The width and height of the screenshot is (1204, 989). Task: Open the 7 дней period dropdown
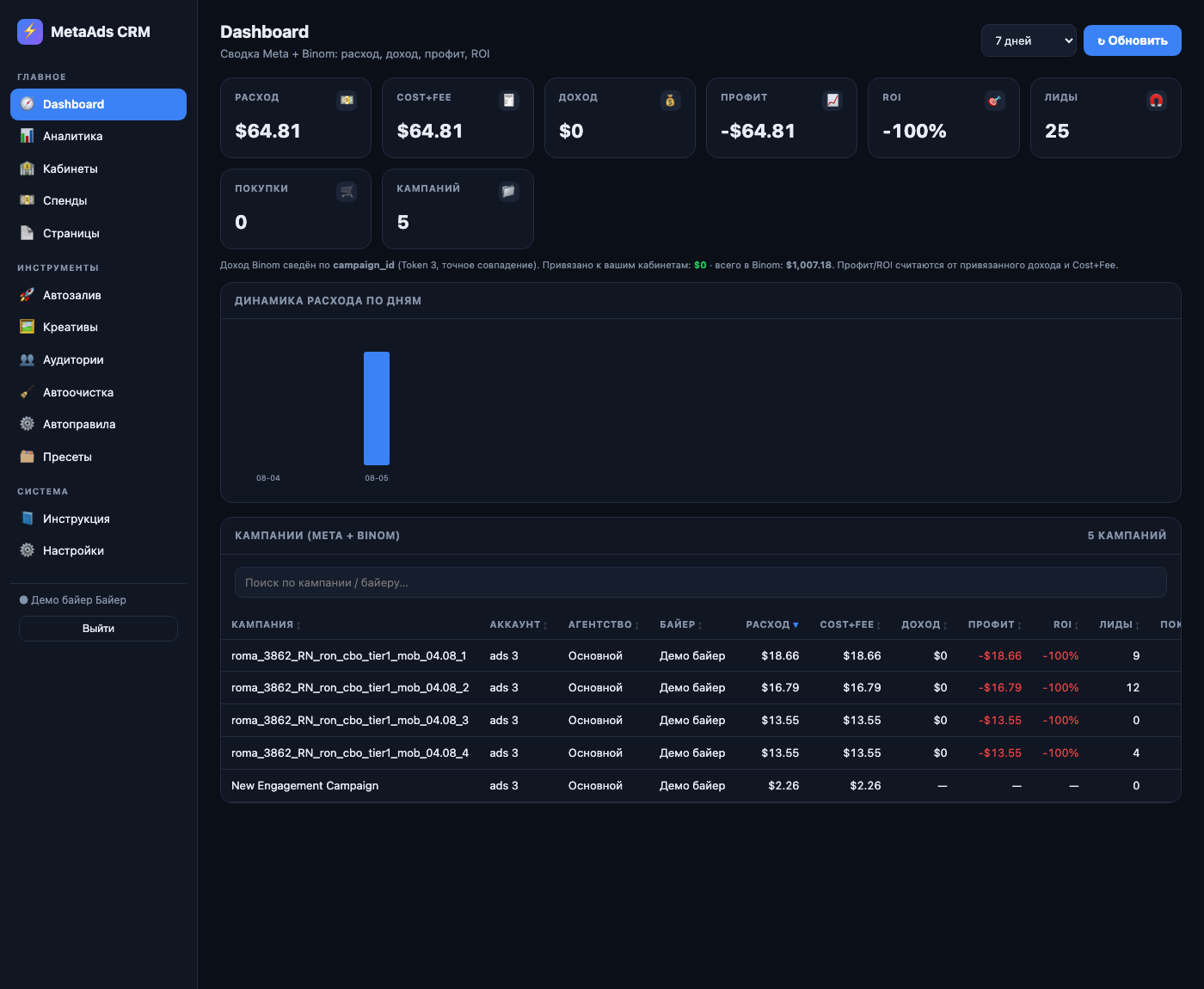[1029, 40]
